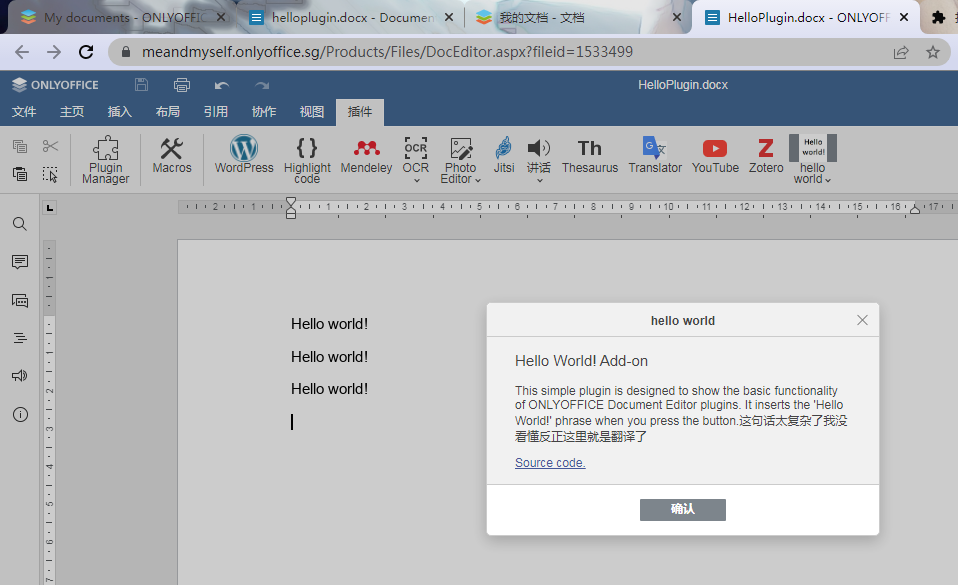The width and height of the screenshot is (958, 585).
Task: Expand the 讲话 plugin dropdown arrow
Action: (540, 180)
